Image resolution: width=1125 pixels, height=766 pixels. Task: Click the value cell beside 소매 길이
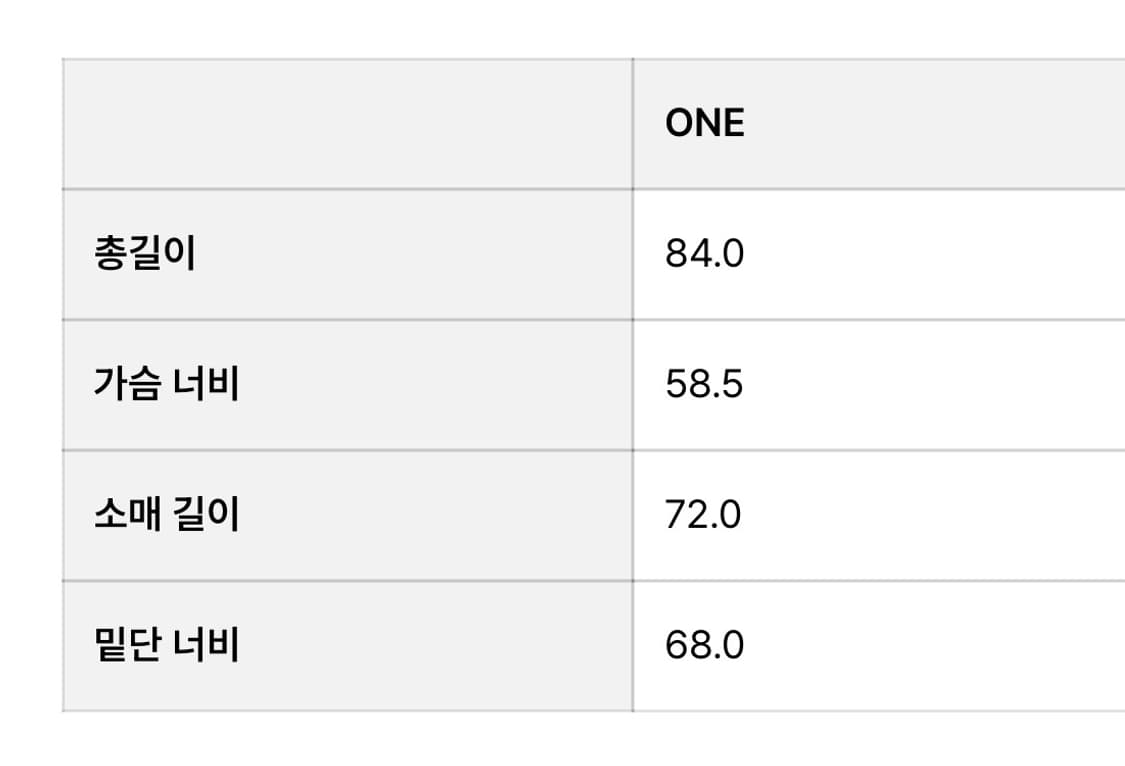point(878,515)
